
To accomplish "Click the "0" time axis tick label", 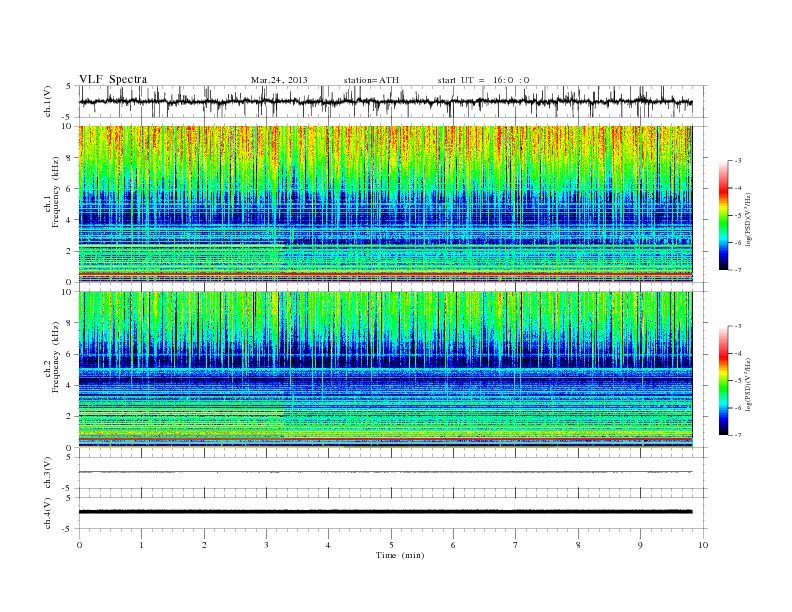I will click(79, 545).
